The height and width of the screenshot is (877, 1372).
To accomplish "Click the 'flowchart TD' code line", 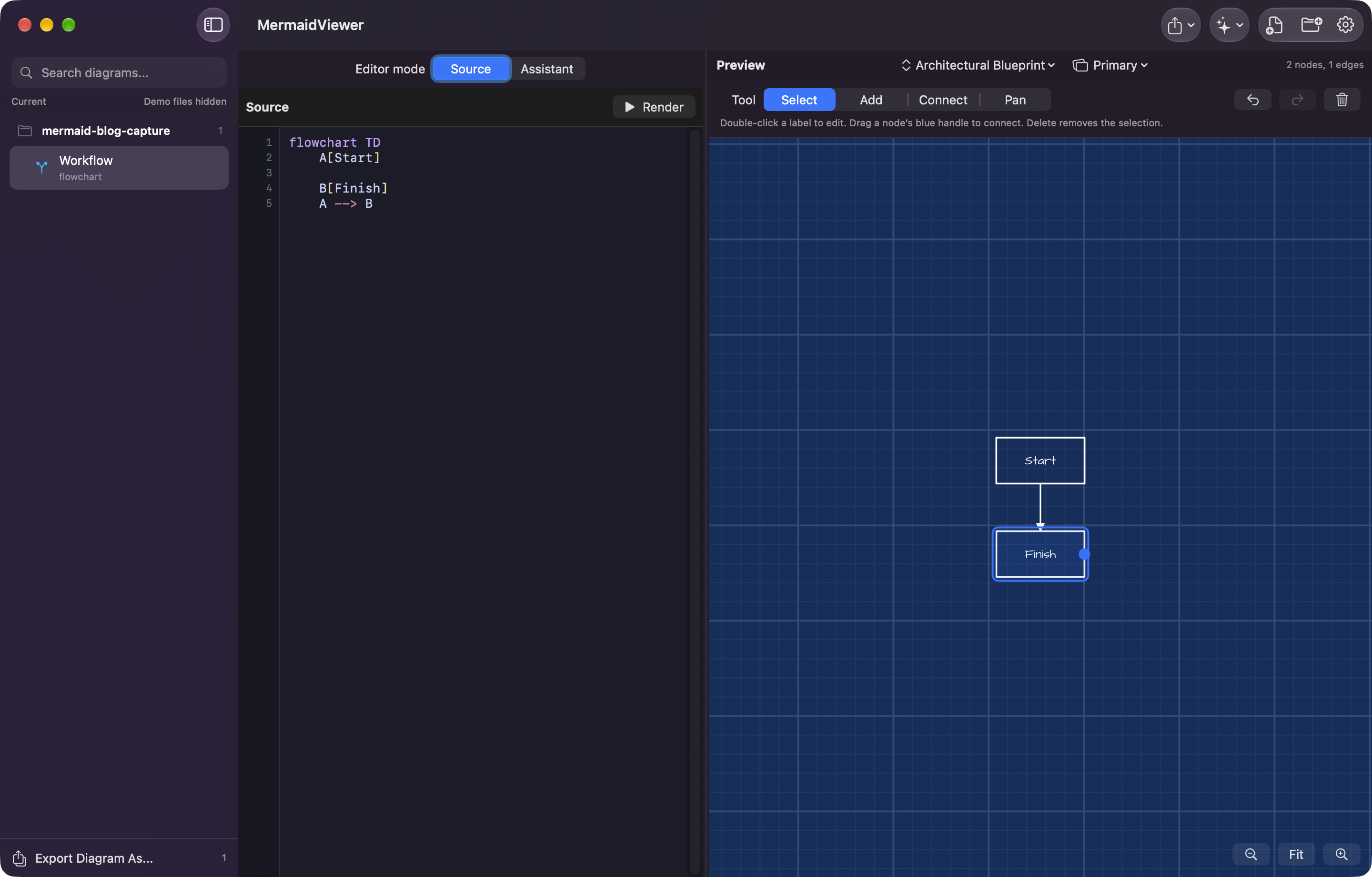I will point(334,142).
